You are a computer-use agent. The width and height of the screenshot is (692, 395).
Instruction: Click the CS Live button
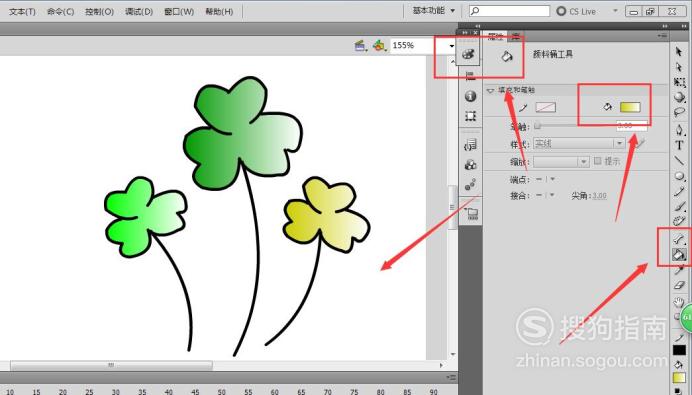coord(576,11)
